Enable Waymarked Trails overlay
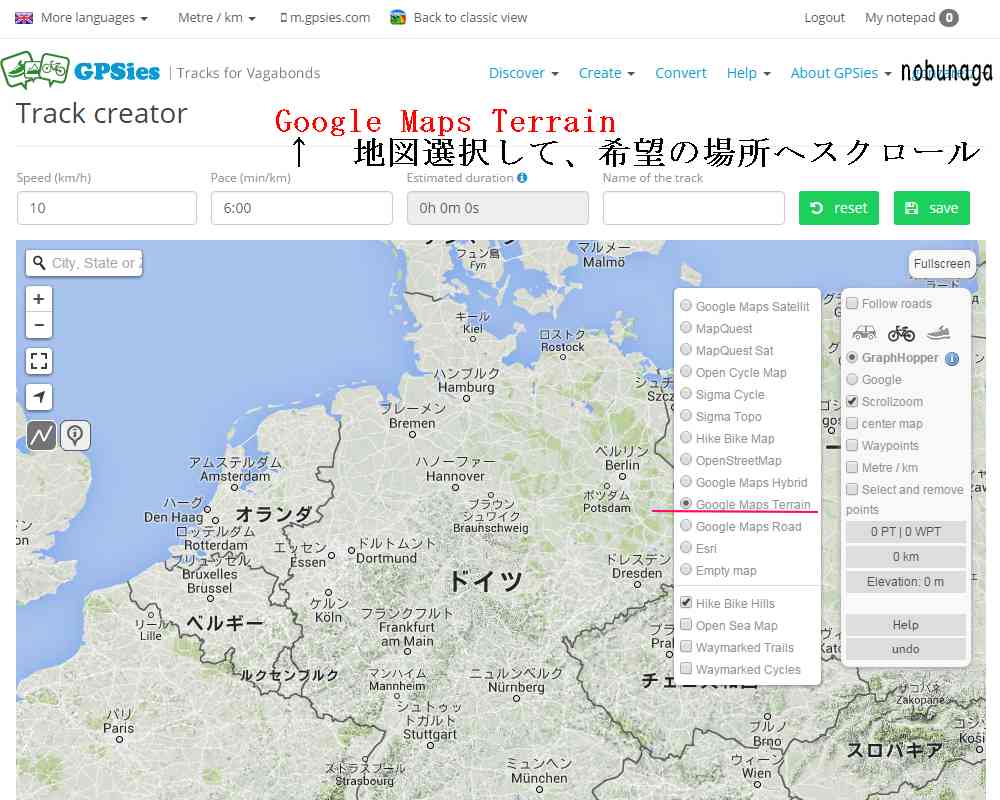1000x800 pixels. (686, 647)
